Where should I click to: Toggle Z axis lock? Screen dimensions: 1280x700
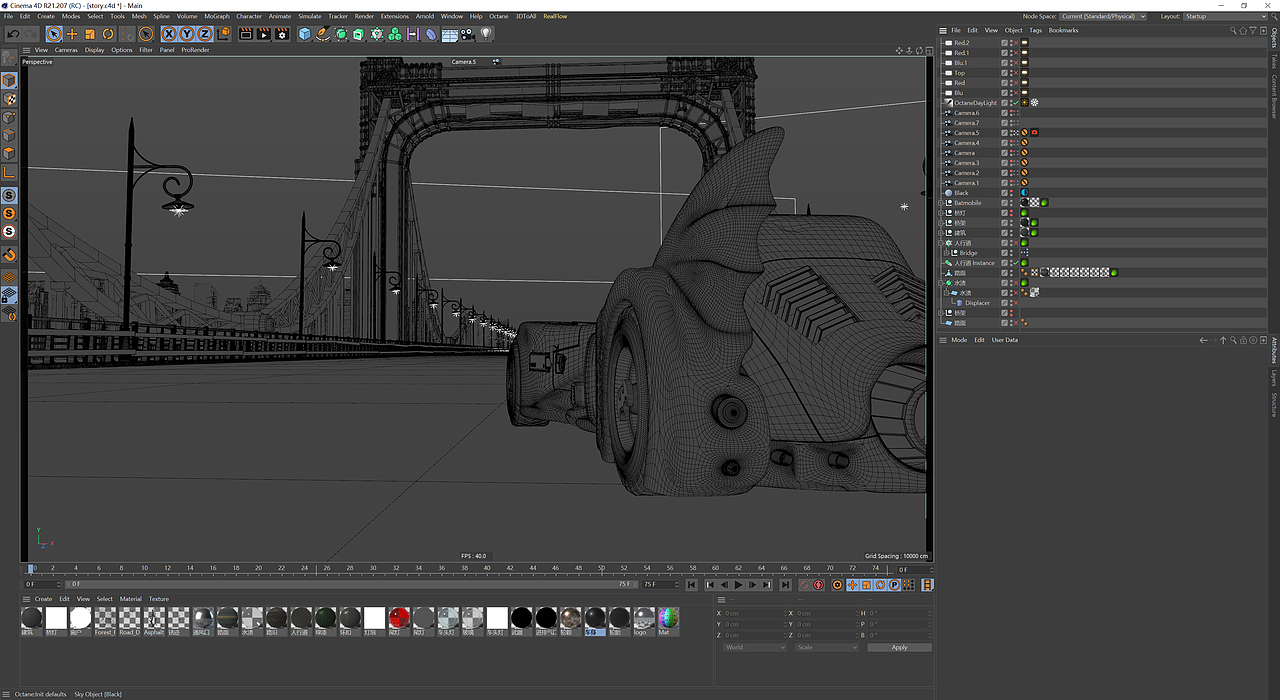point(205,34)
